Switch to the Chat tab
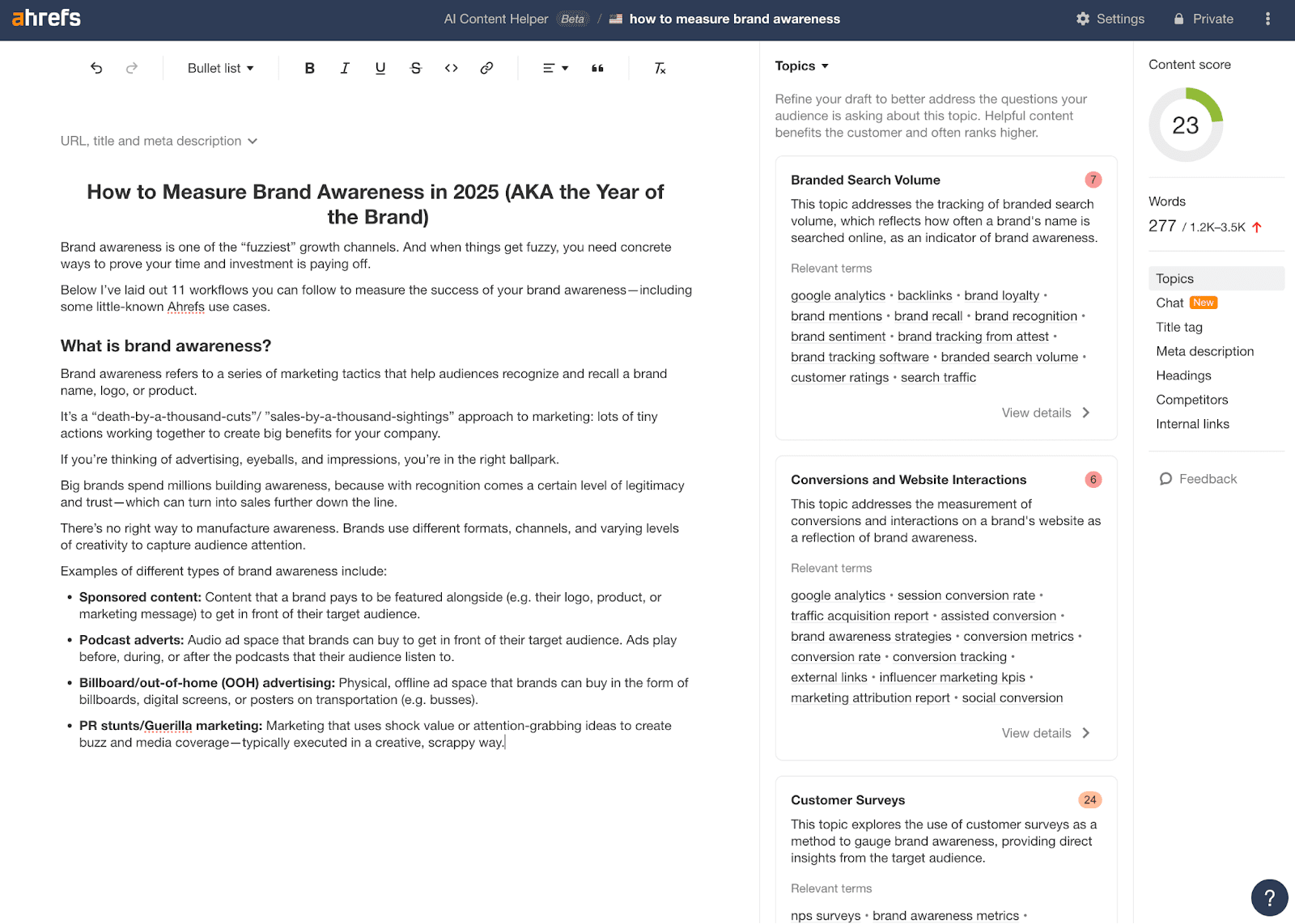Image resolution: width=1295 pixels, height=924 pixels. (x=1170, y=303)
